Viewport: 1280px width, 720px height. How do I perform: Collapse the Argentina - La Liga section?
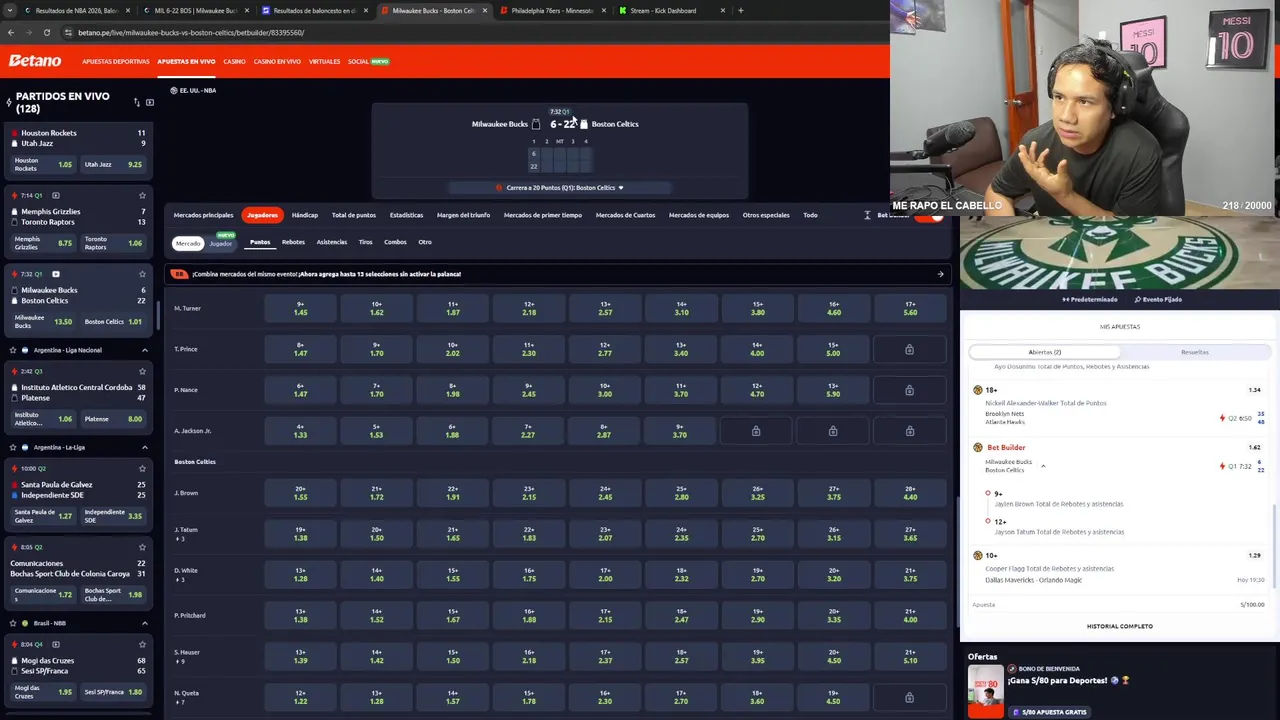pos(144,447)
